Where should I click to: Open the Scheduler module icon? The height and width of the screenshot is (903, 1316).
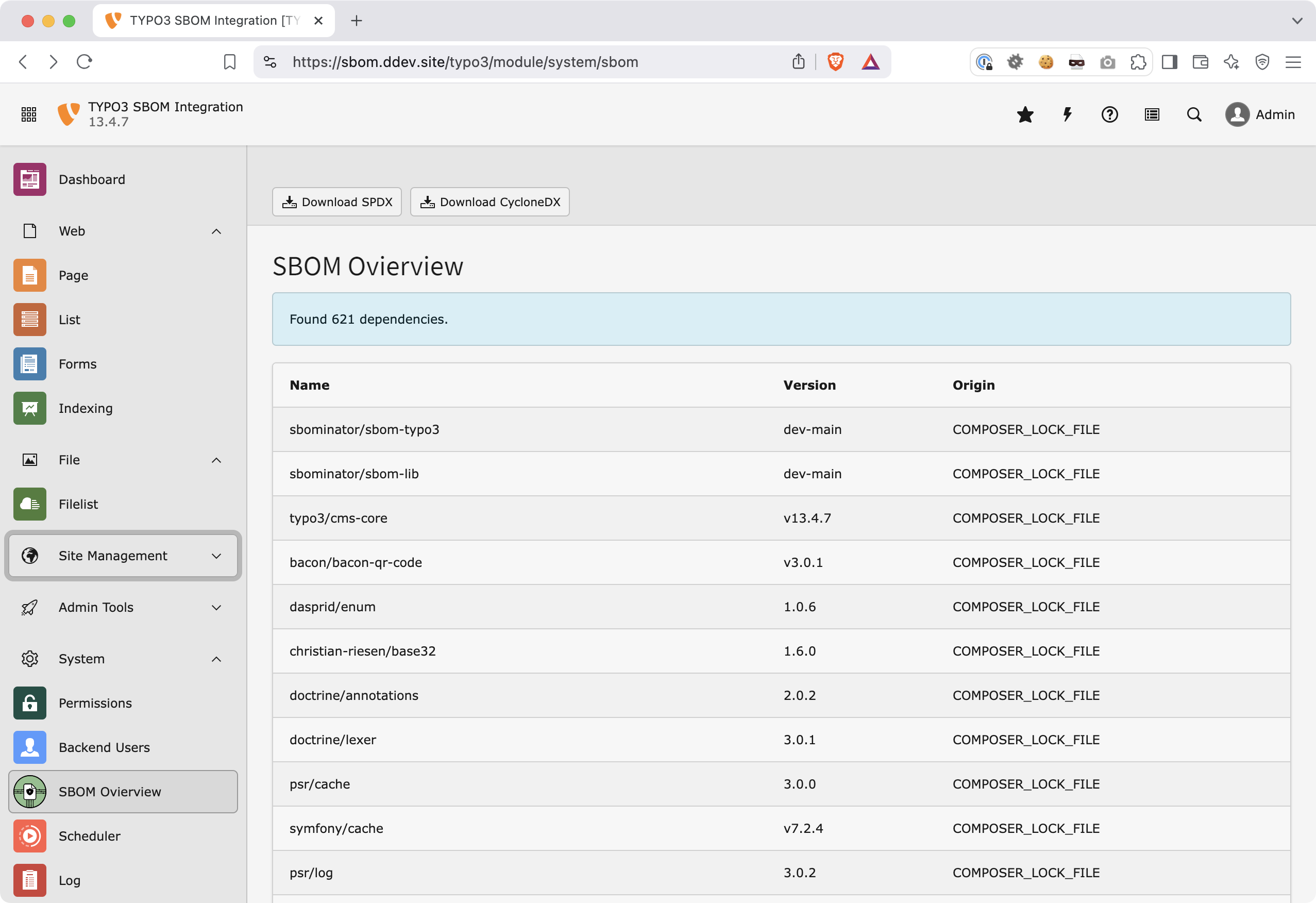pos(29,836)
